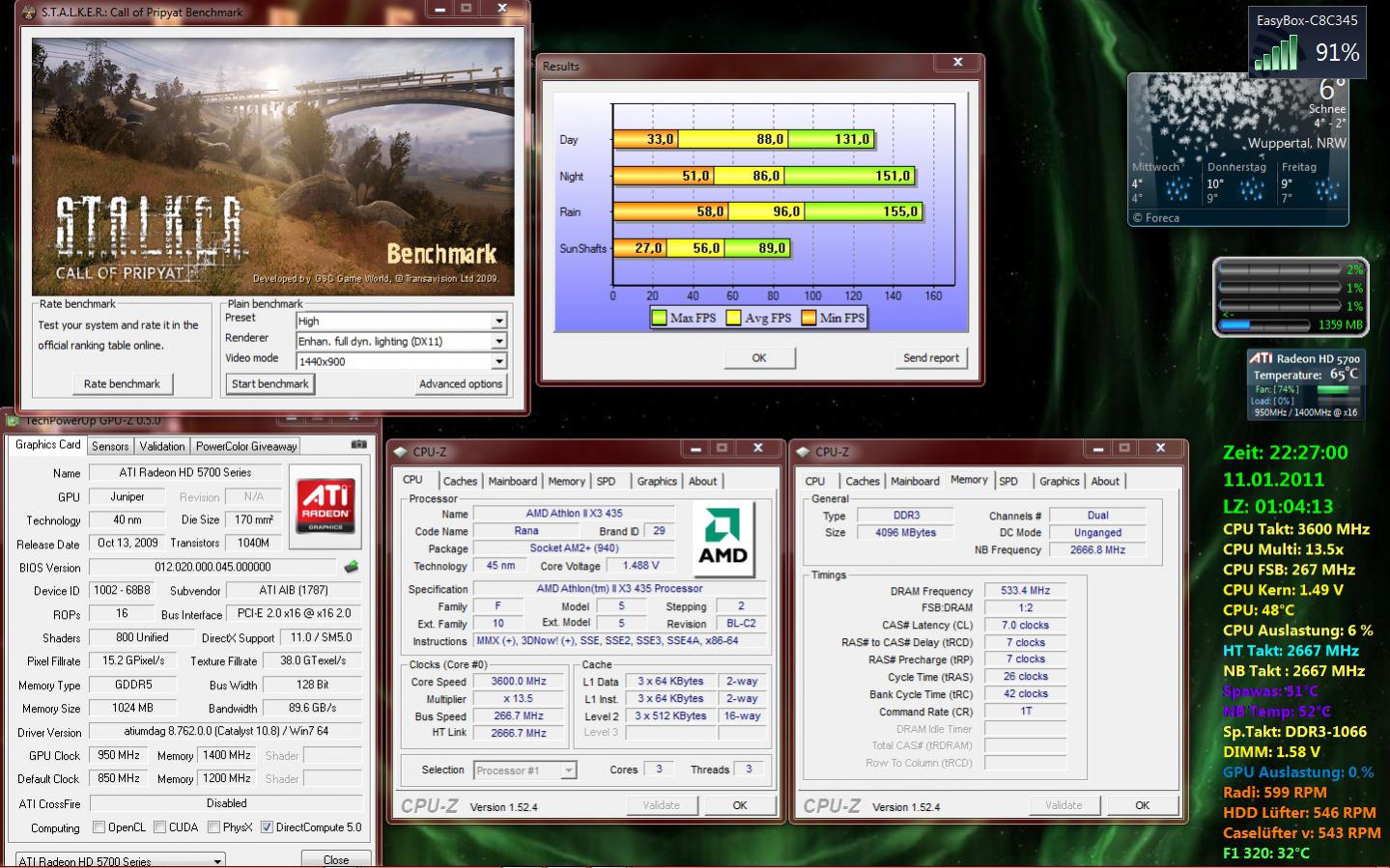The width and height of the screenshot is (1390, 868).
Task: Switch to the Sensors tab in GPU-Z
Action: [110, 446]
